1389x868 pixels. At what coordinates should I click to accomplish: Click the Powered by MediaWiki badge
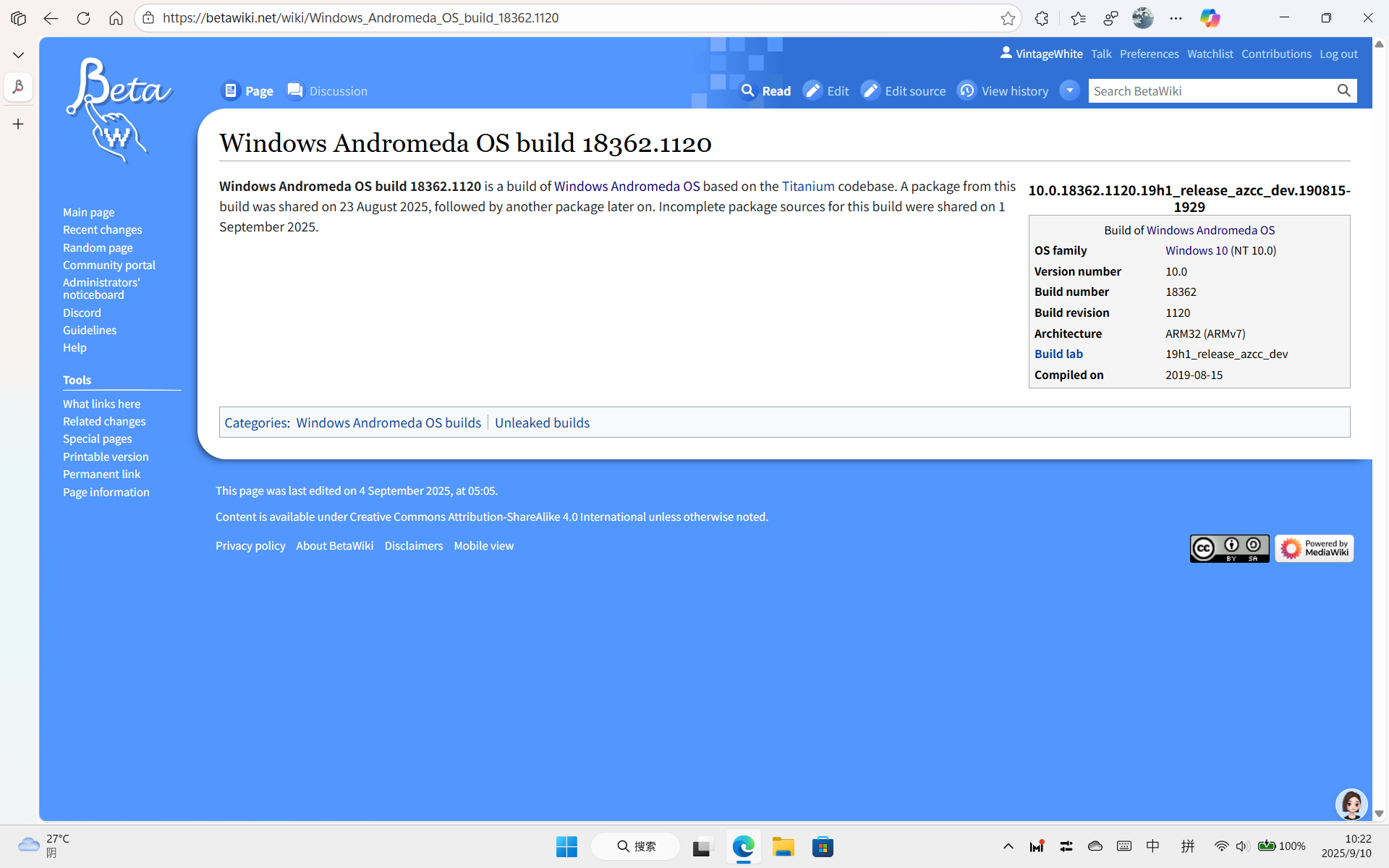1314,548
